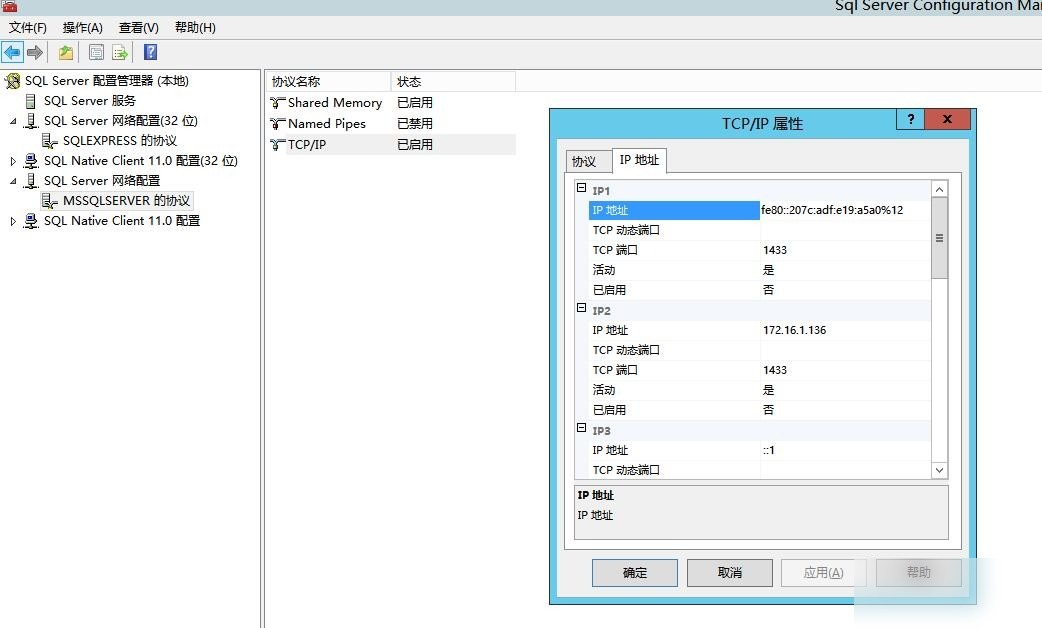Collapse the SQL Server 网络配置 node
The height and width of the screenshot is (628, 1042).
(13, 181)
